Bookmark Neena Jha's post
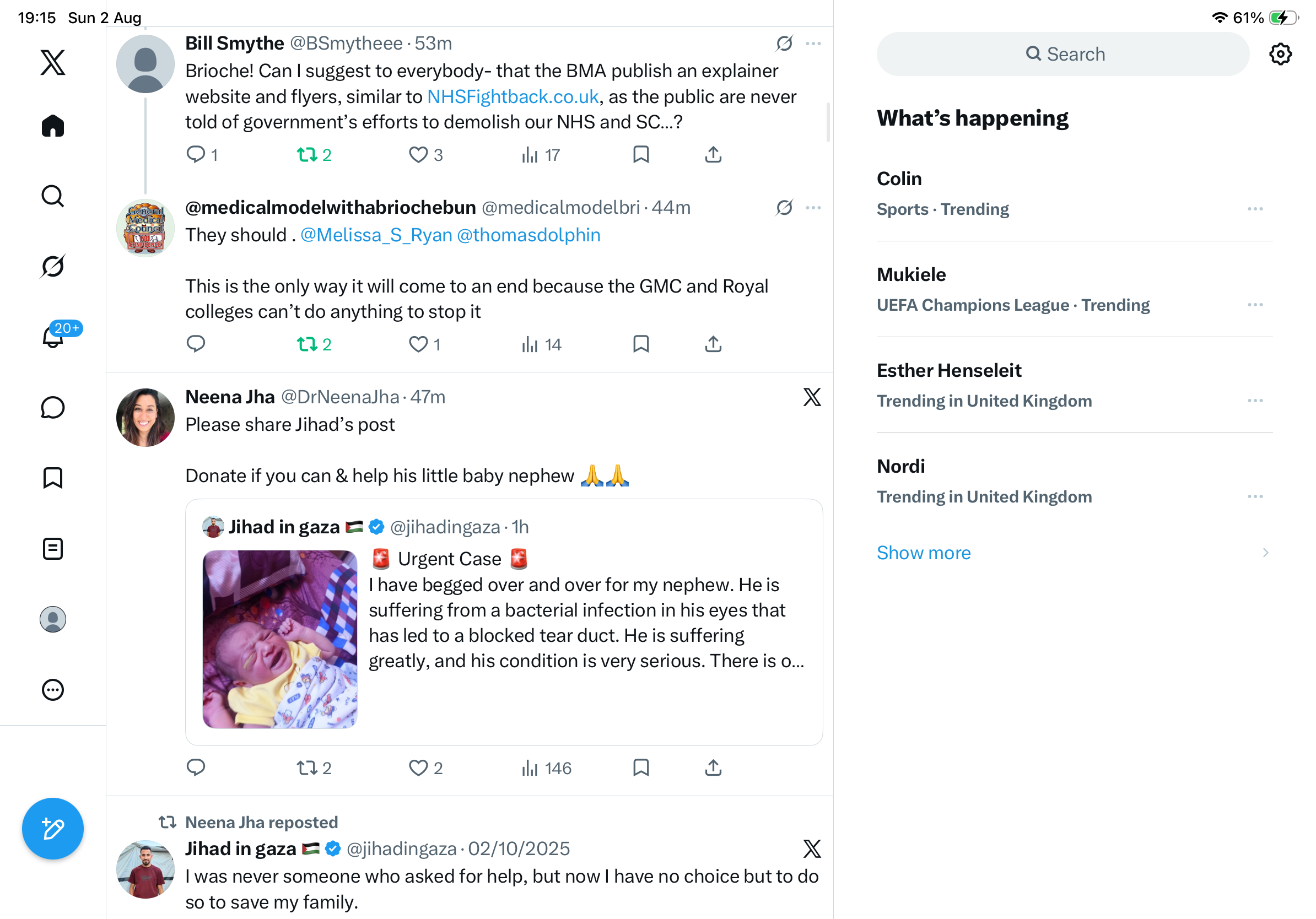 click(x=641, y=767)
